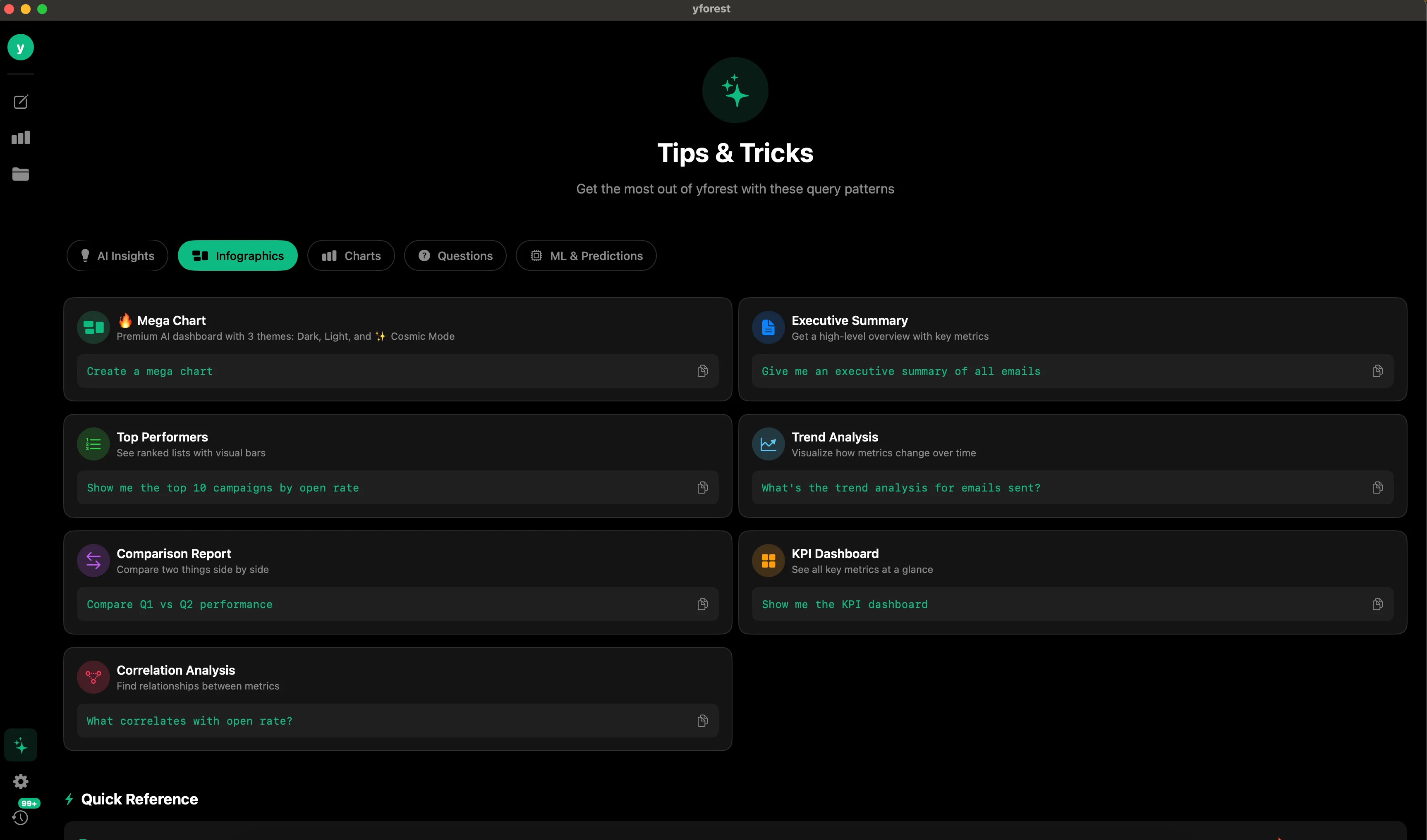Open history clock icon with 99+ badge
This screenshot has width=1427, height=840.
pyautogui.click(x=20, y=818)
